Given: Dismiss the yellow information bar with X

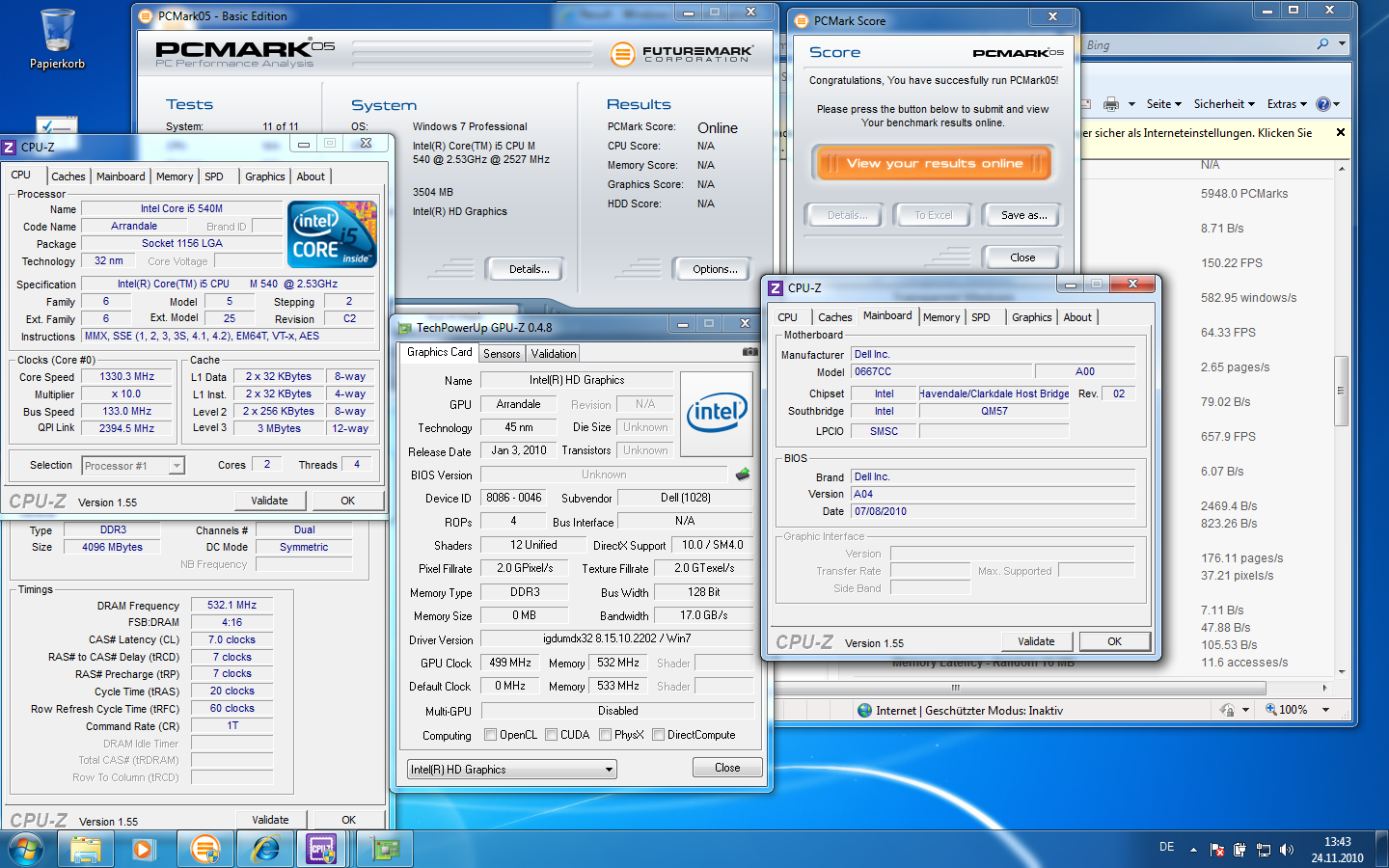Looking at the screenshot, I should click(x=1341, y=132).
